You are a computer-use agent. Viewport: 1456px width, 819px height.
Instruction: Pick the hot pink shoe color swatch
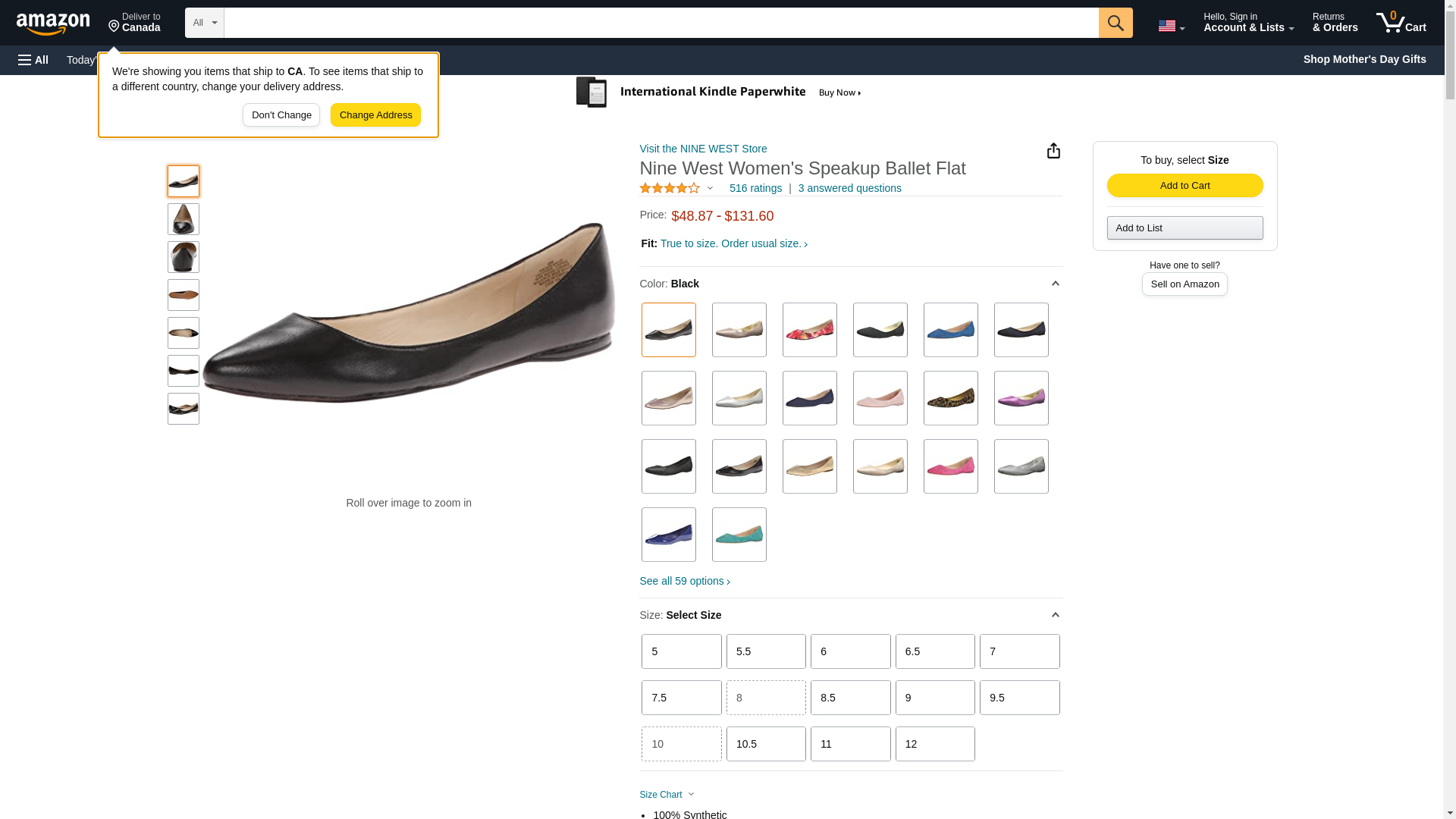(950, 466)
